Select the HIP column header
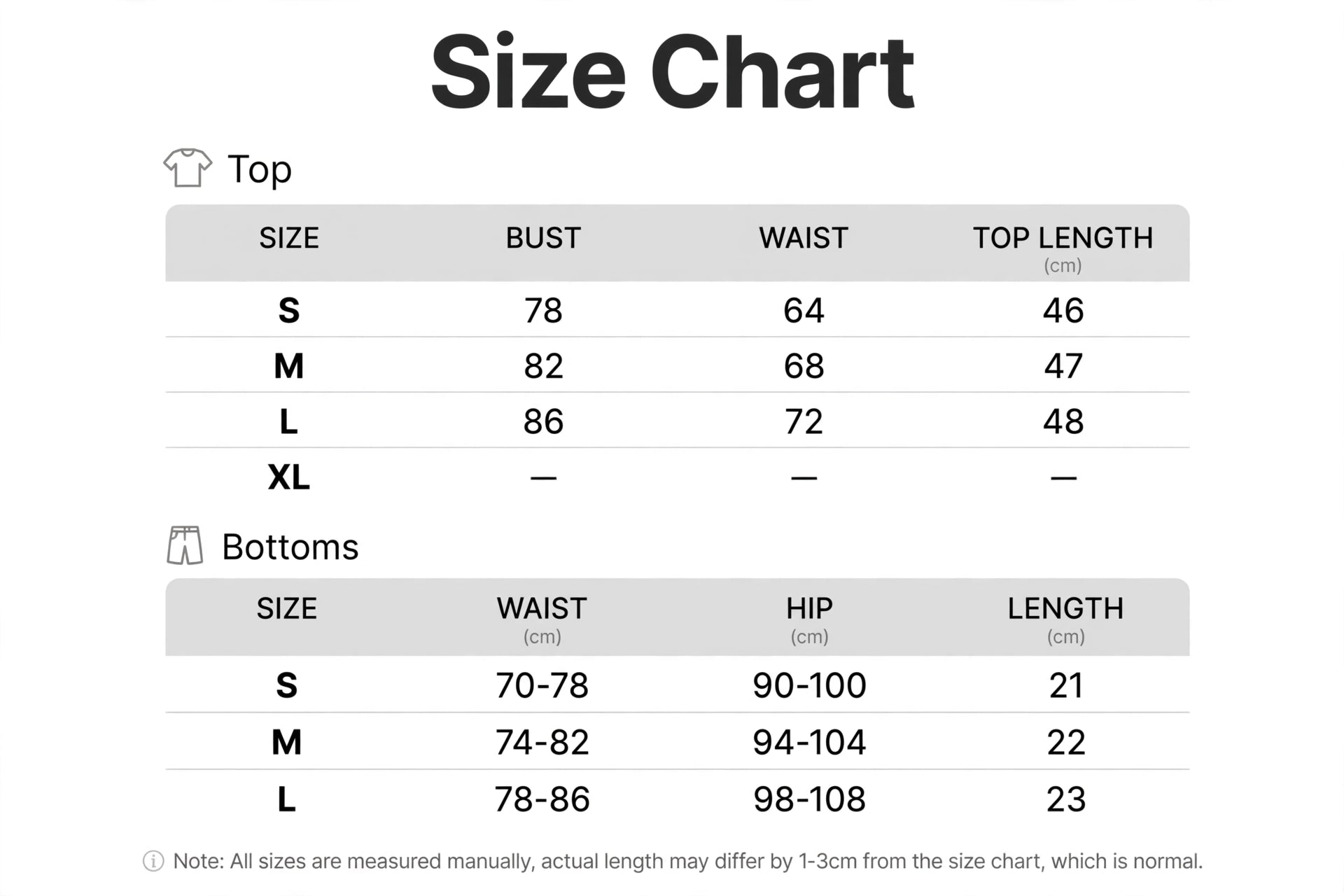Viewport: 1344px width, 896px height. tap(809, 608)
